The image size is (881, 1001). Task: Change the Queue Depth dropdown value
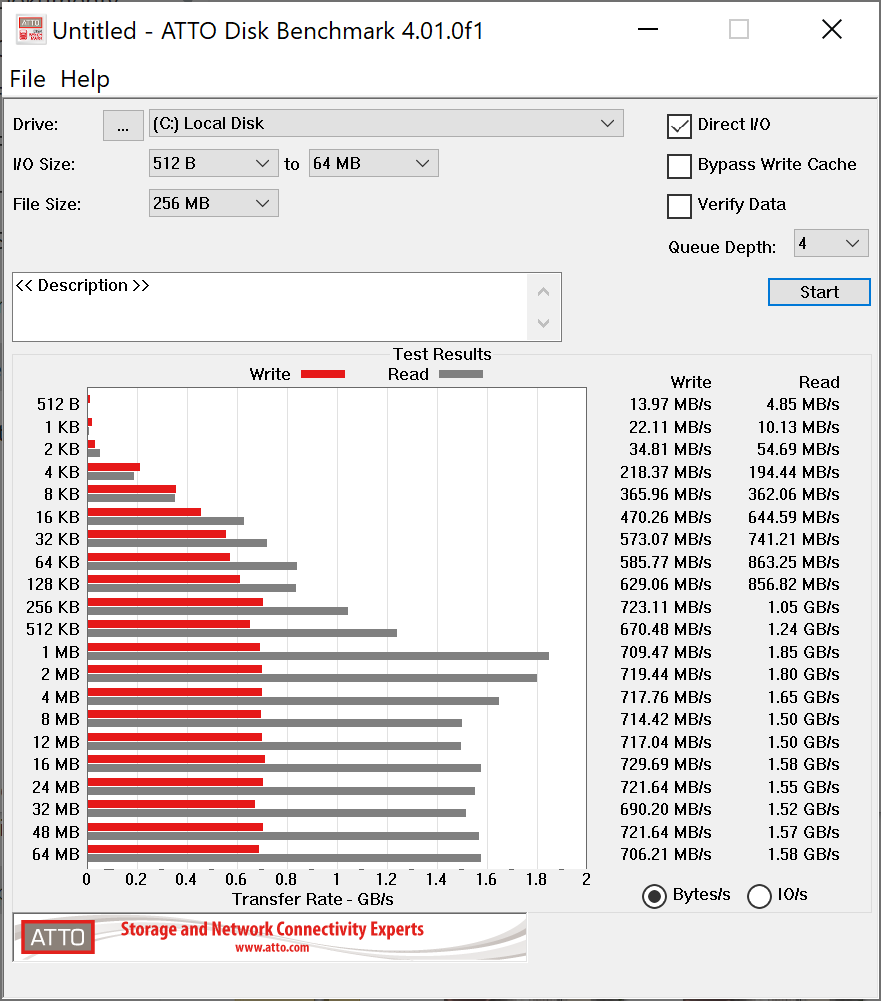[830, 244]
